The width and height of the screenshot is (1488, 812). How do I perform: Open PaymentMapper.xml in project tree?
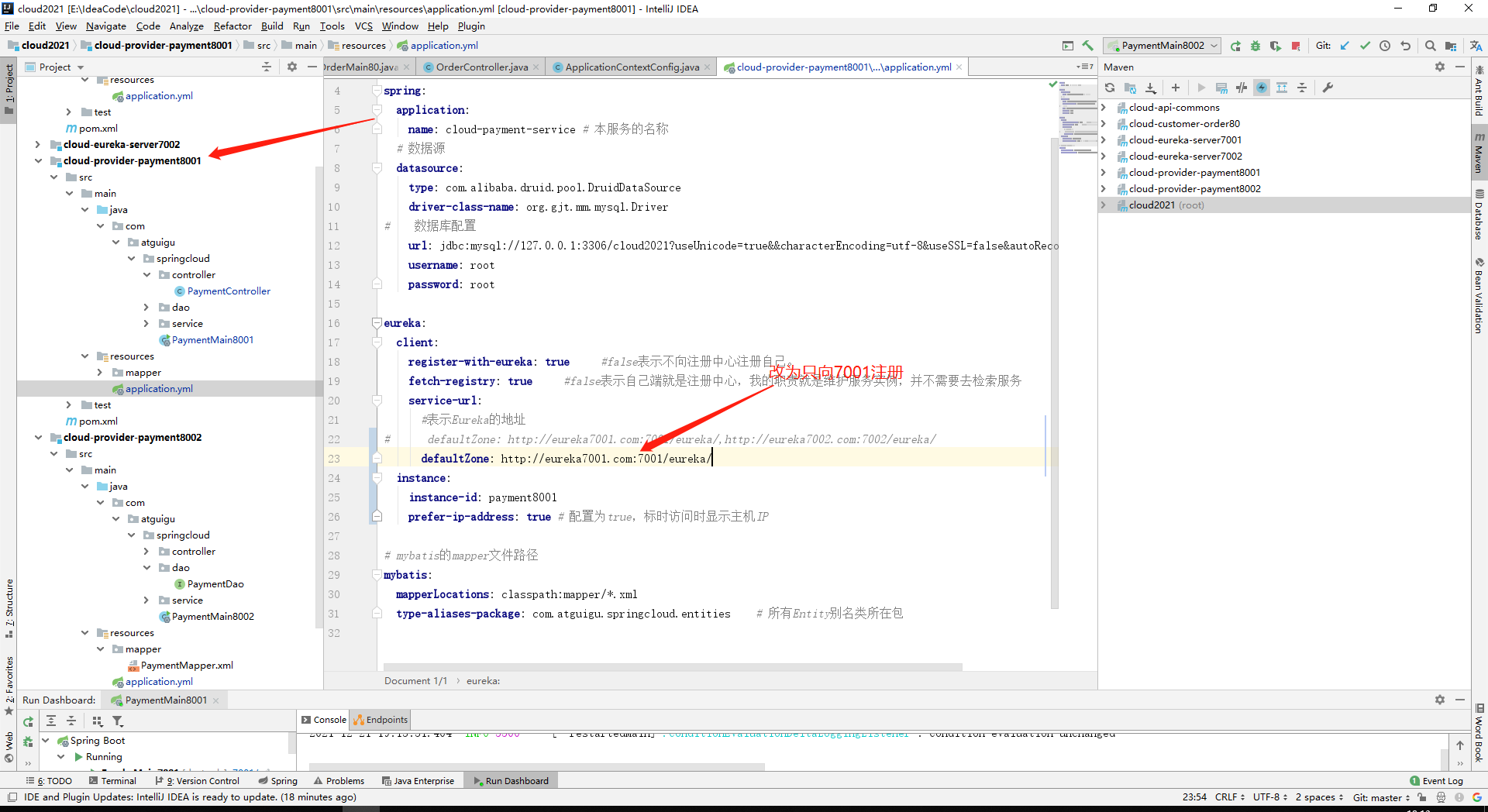click(x=187, y=666)
